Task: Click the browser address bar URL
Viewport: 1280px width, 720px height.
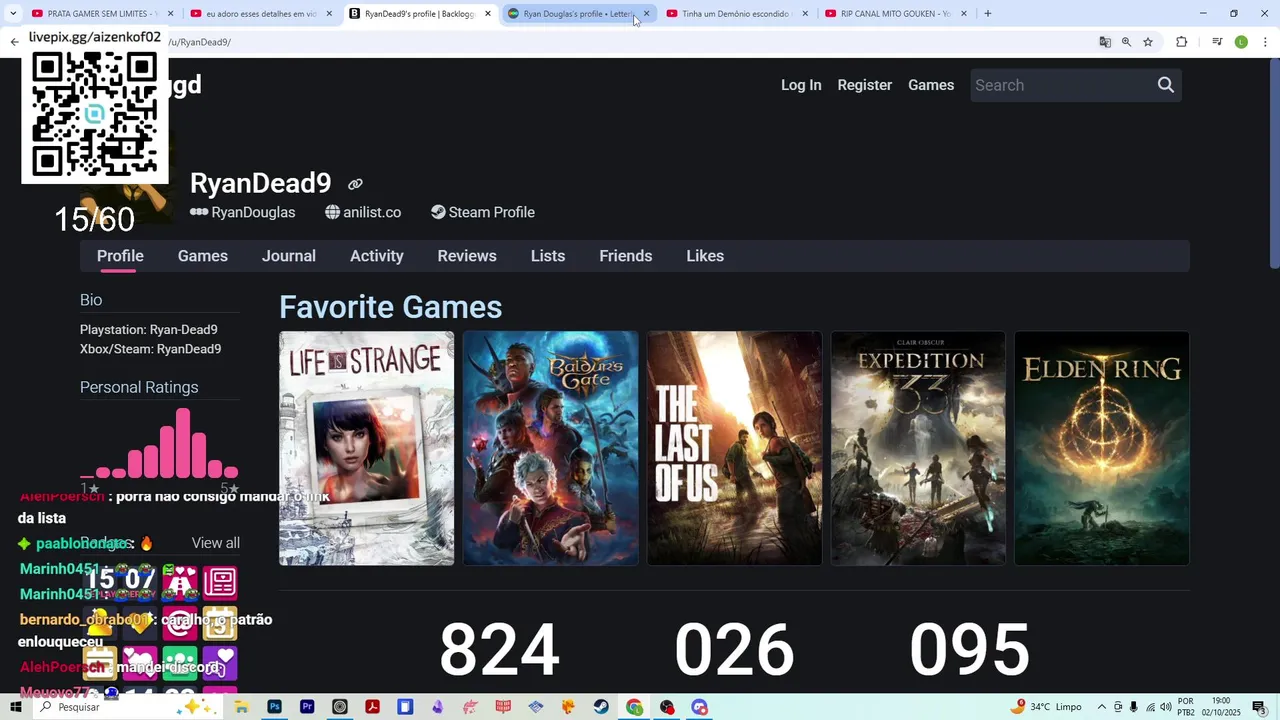Action: point(600,42)
